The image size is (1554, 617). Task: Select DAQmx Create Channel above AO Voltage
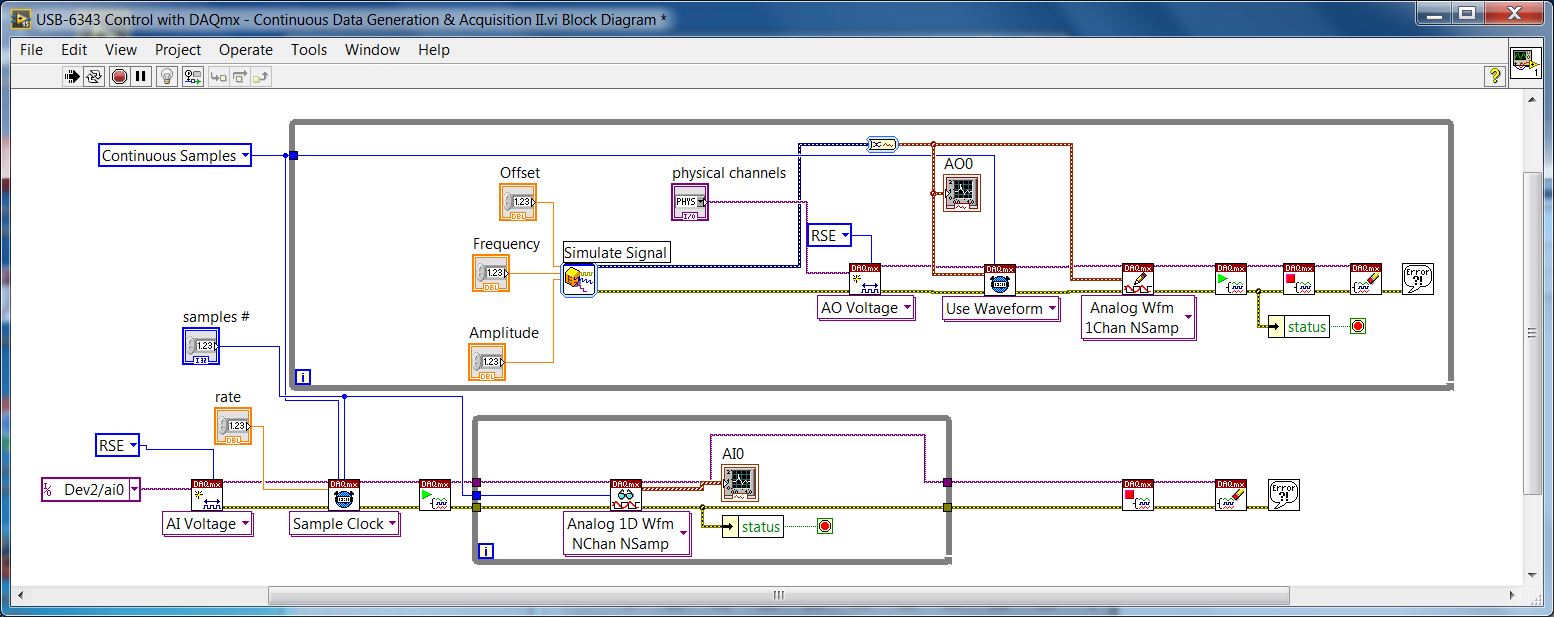coord(865,279)
